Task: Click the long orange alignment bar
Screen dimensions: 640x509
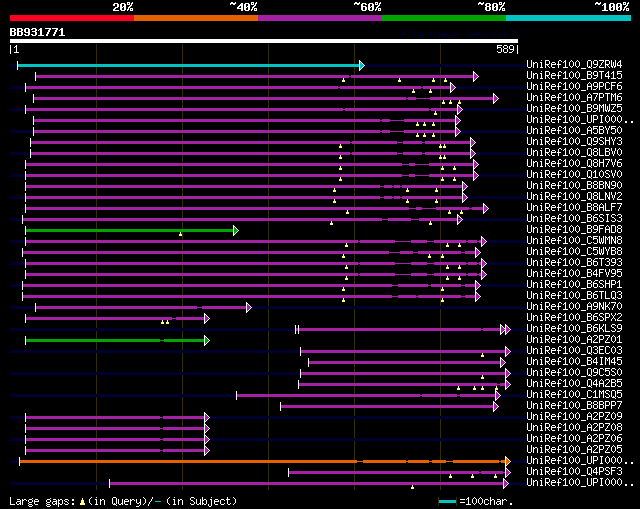Action: (262, 462)
